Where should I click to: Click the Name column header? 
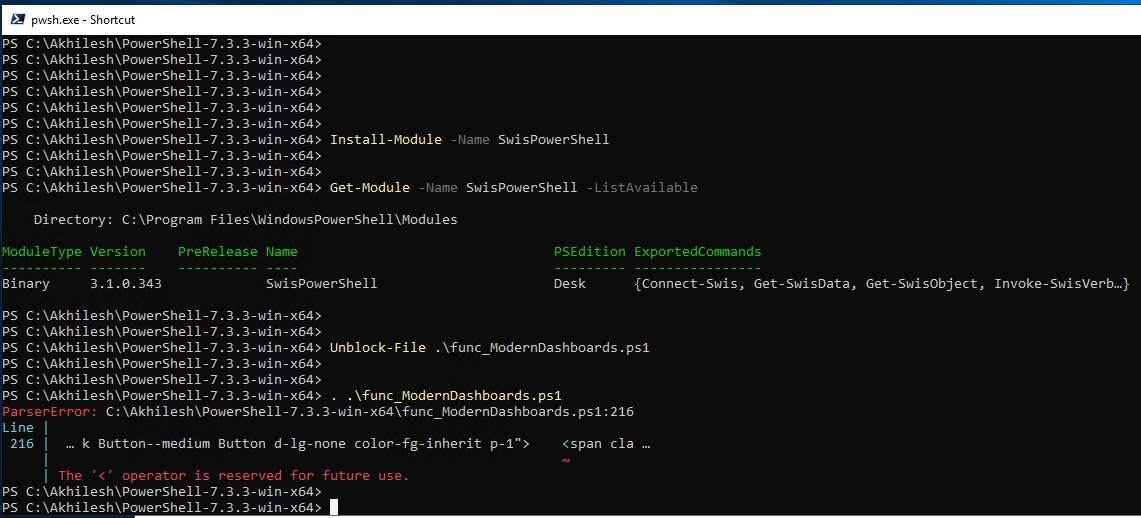pos(282,252)
